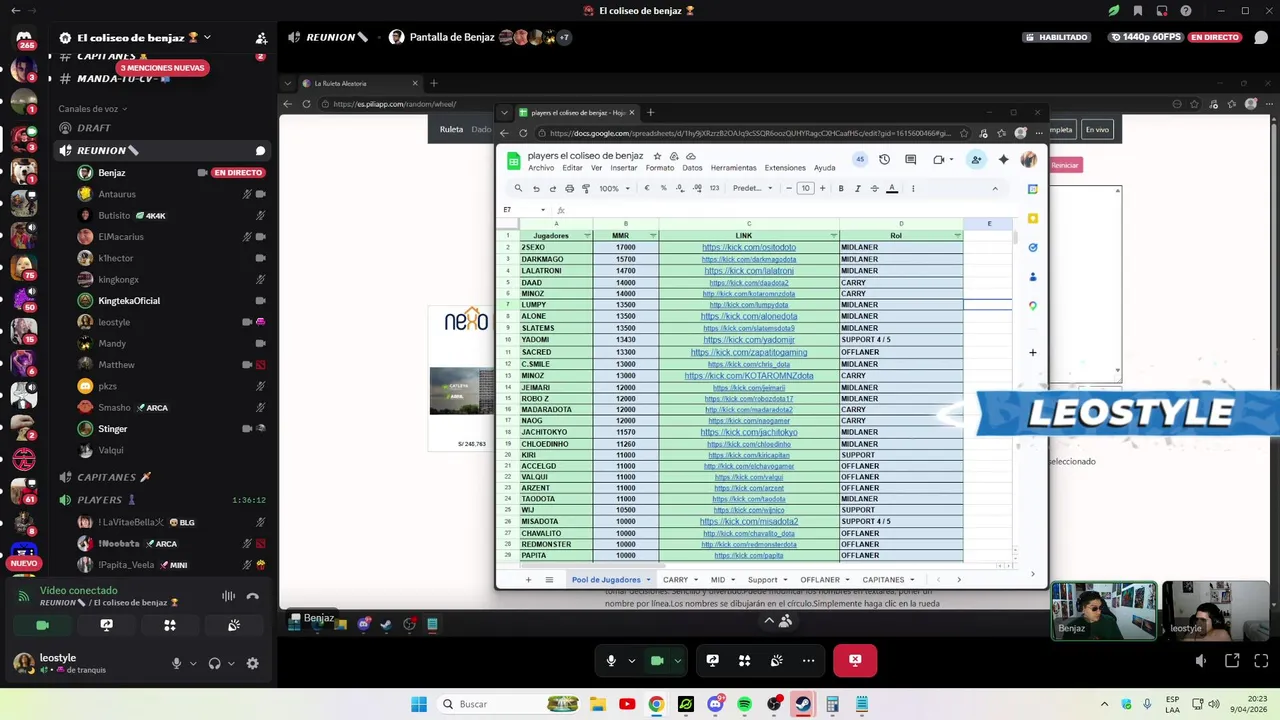Open Archivo menu in Google Sheets
The height and width of the screenshot is (720, 1280).
(x=541, y=168)
